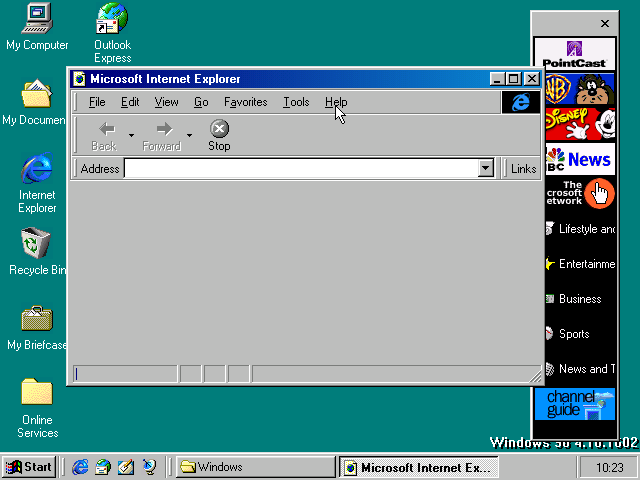640x480 pixels.
Task: Expand the Address bar dropdown list
Action: pyautogui.click(x=486, y=169)
